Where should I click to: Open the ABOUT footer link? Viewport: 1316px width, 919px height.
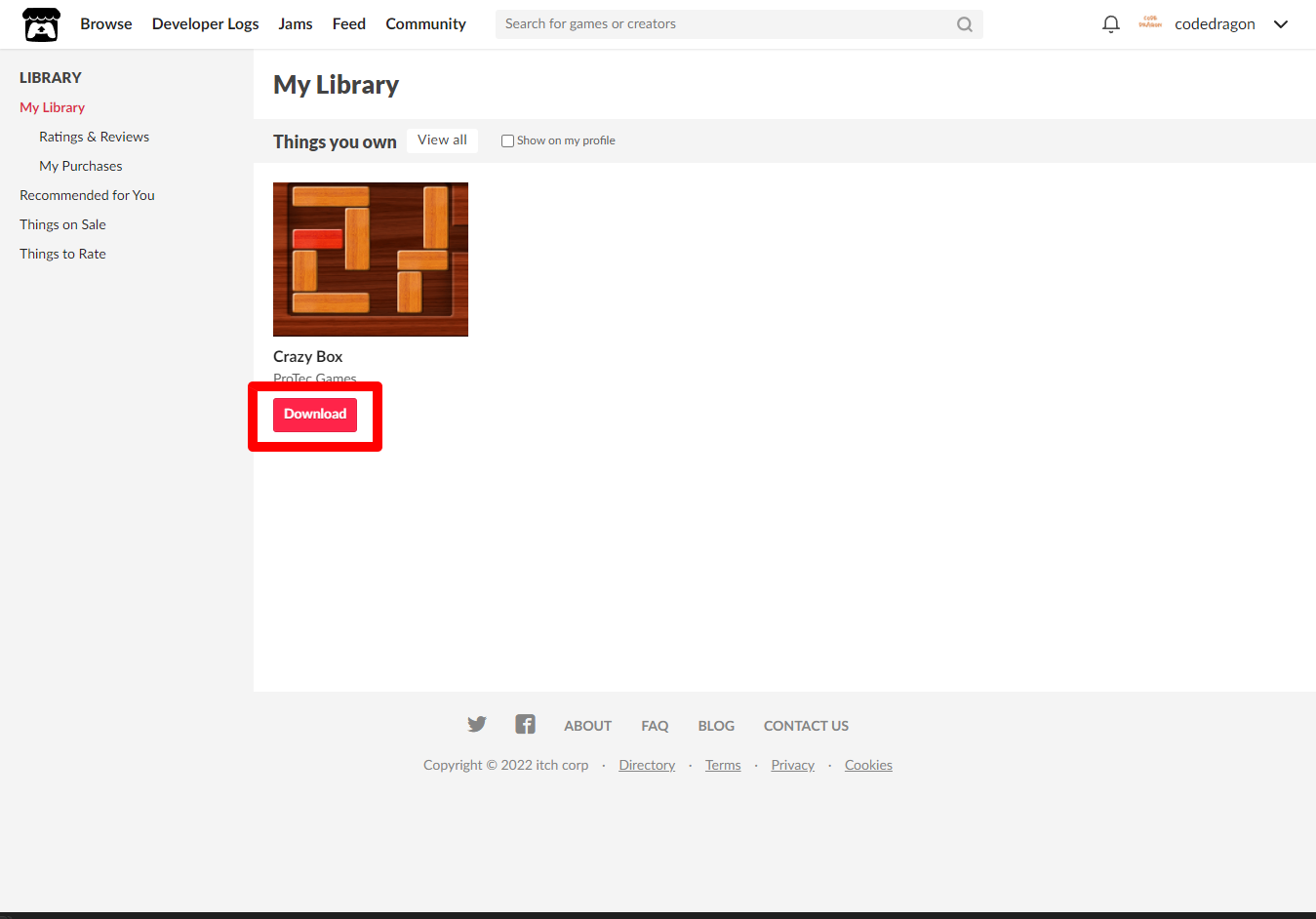tap(588, 726)
